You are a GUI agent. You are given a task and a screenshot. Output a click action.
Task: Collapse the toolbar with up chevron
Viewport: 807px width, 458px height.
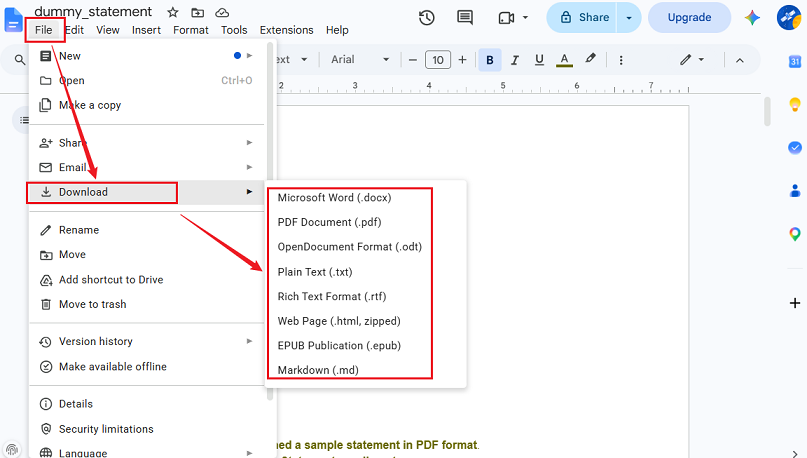tap(740, 60)
